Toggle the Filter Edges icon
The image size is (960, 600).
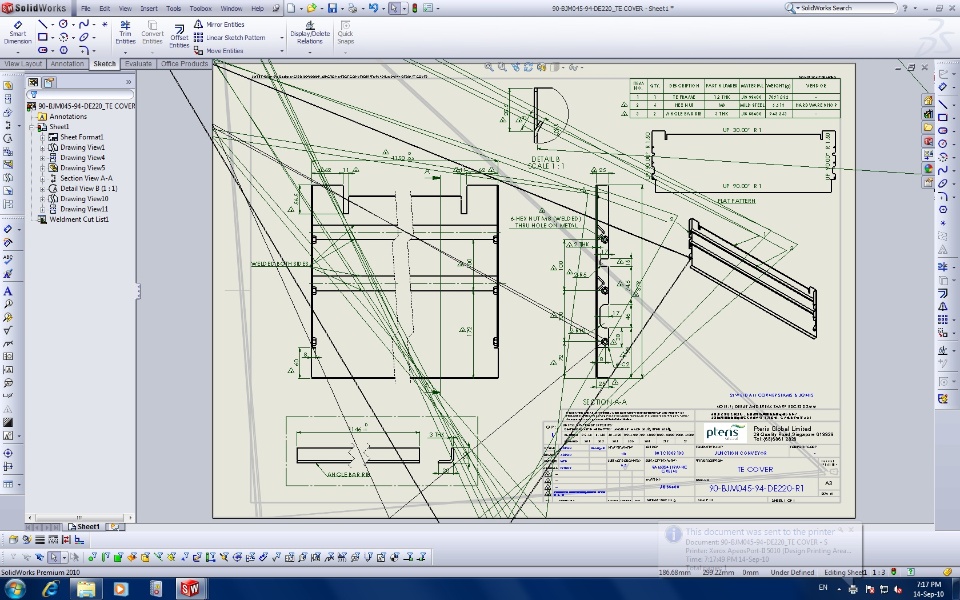click(105, 557)
